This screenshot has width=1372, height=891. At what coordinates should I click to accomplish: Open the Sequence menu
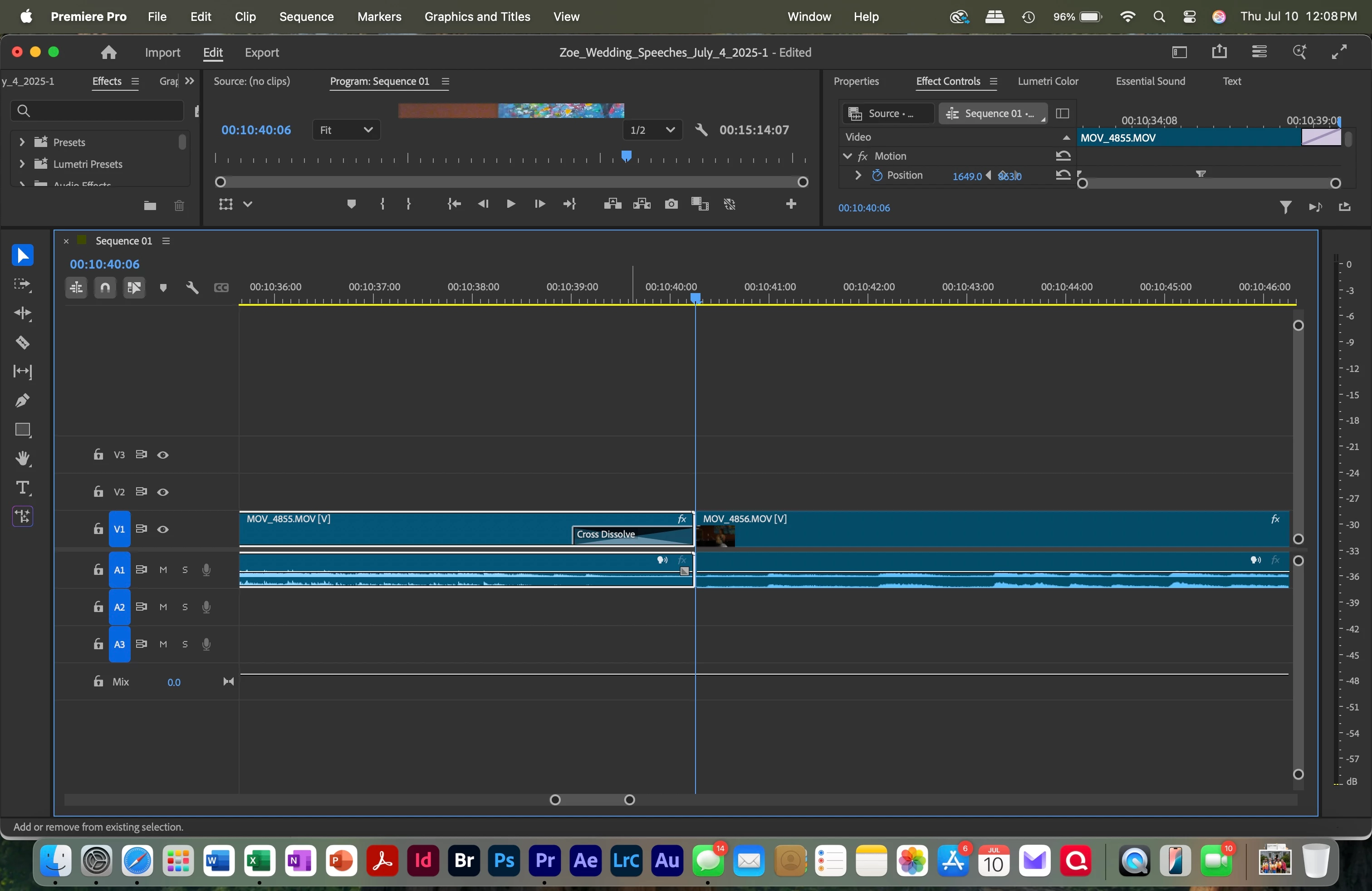306,17
